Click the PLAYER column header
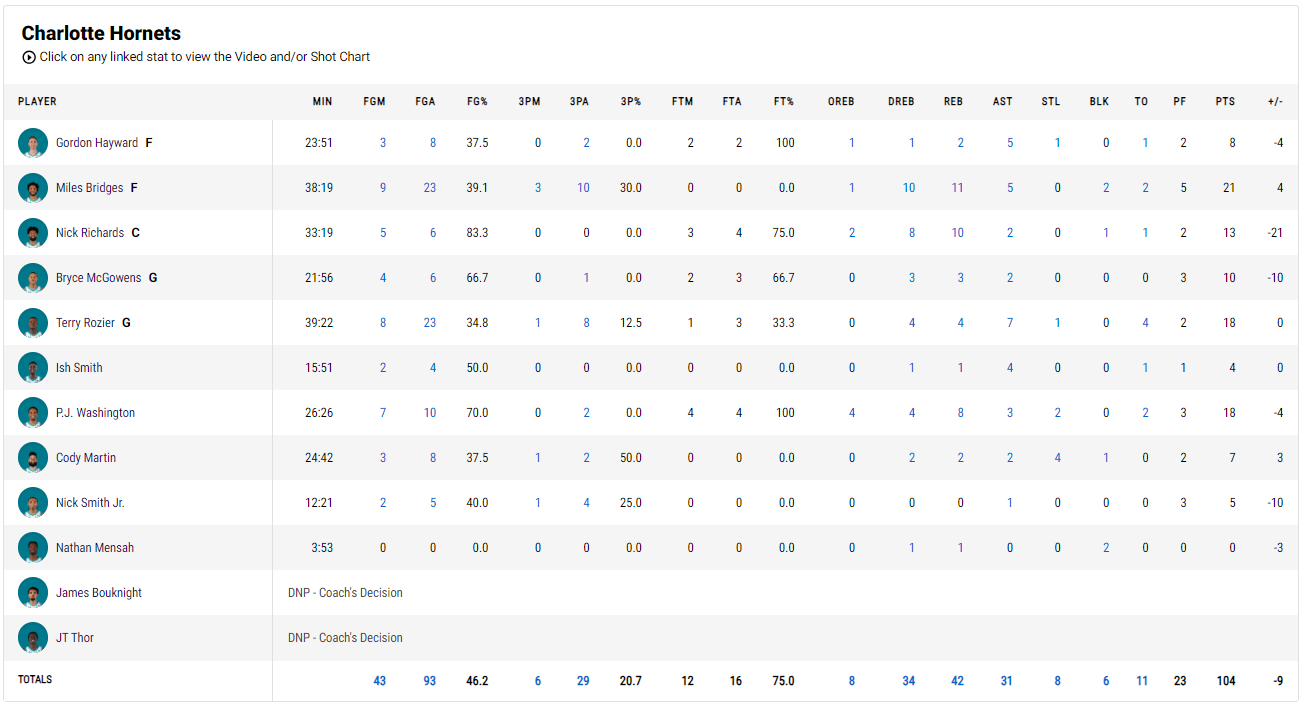The width and height of the screenshot is (1305, 709). pos(37,101)
